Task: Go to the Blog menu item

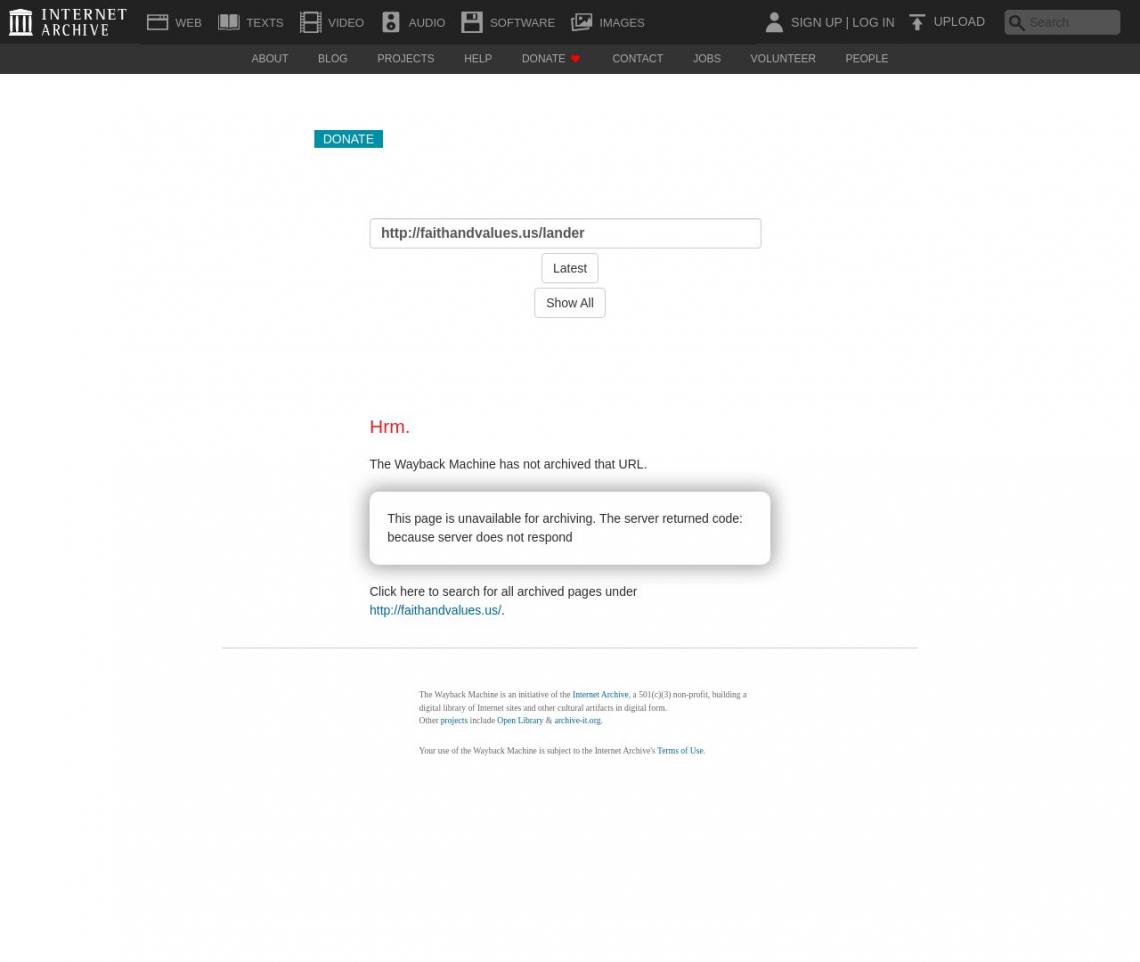Action: (x=332, y=59)
